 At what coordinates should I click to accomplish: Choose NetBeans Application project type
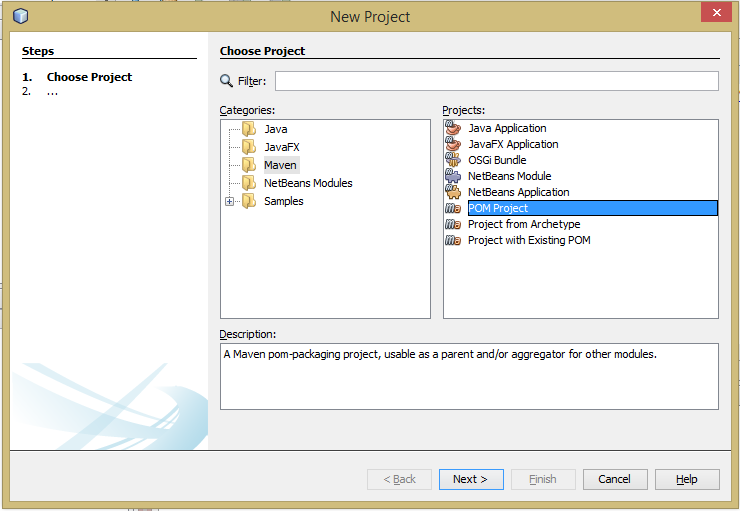tap(519, 192)
